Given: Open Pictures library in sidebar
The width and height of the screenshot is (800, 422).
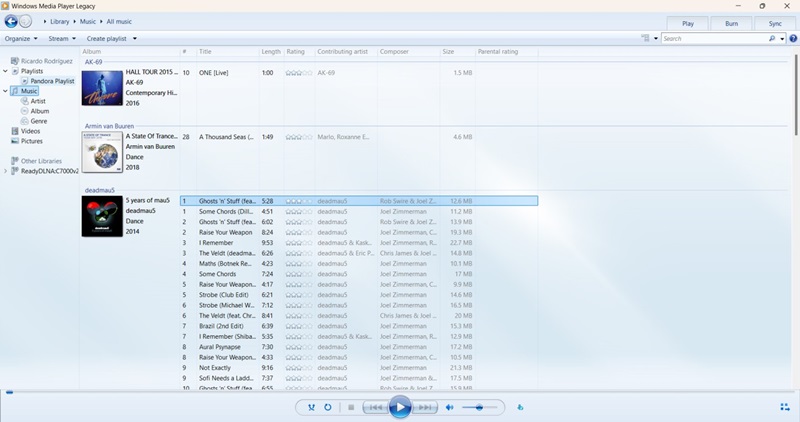Looking at the screenshot, I should click(32, 141).
